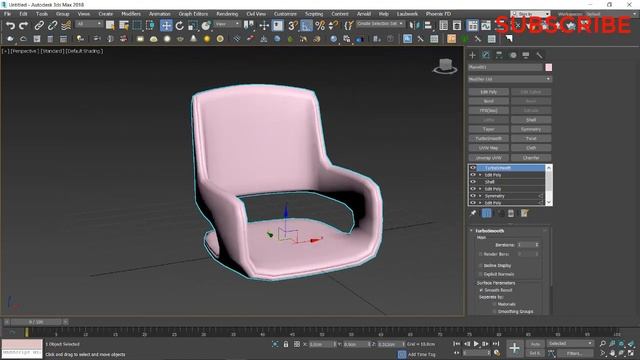Activate the Select and Move tool

166,26
